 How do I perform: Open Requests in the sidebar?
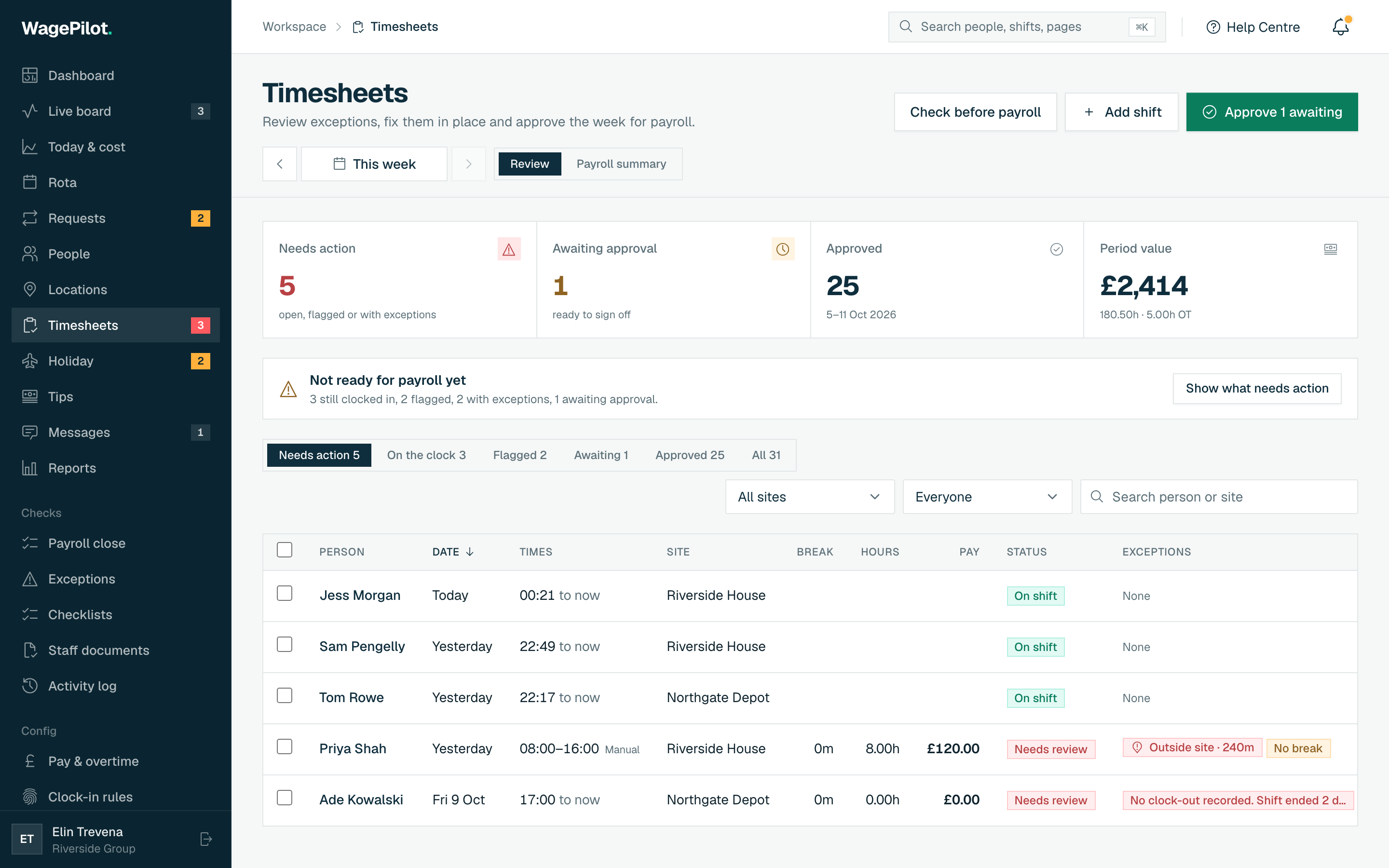(115, 218)
